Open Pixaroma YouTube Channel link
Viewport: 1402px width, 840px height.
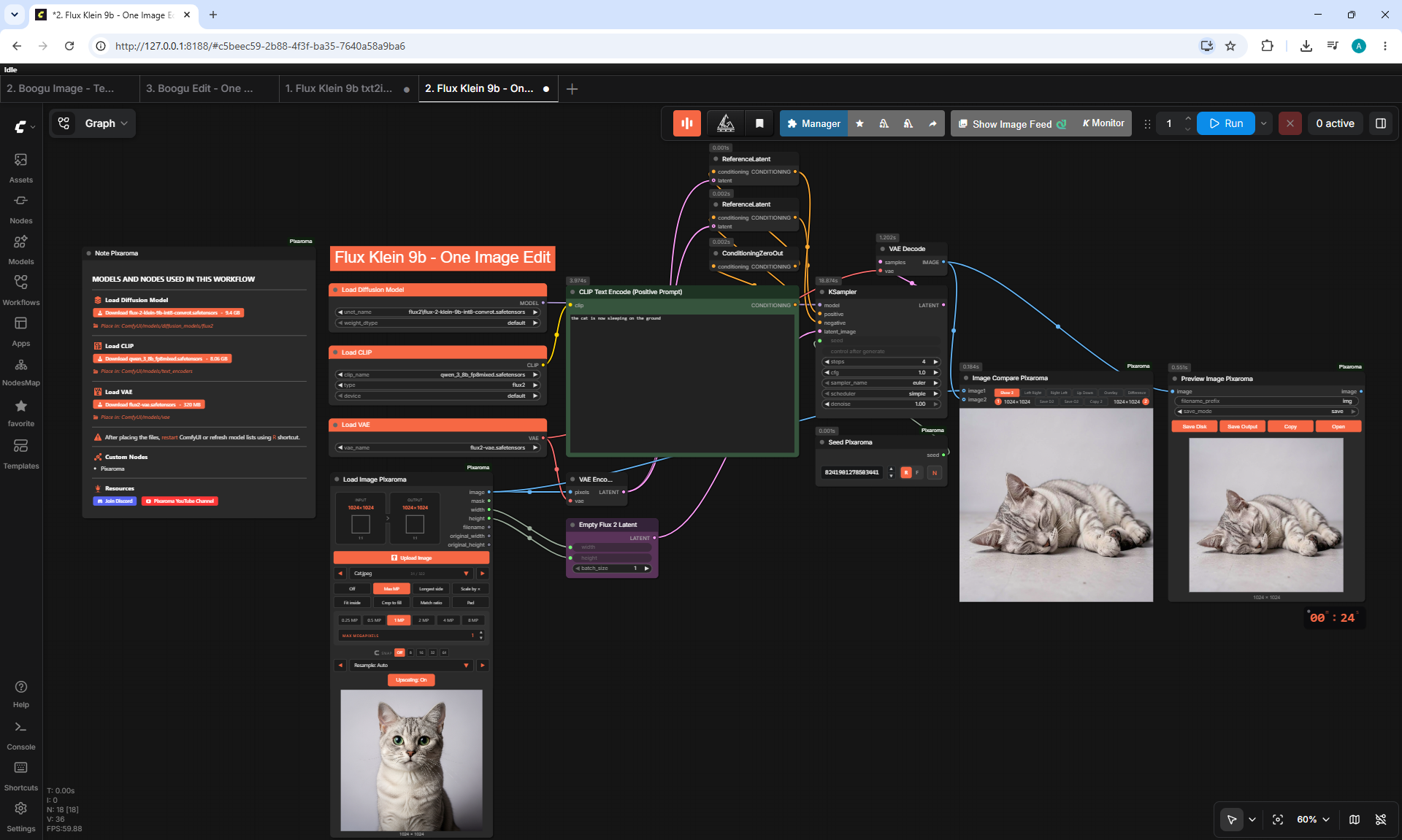[180, 501]
